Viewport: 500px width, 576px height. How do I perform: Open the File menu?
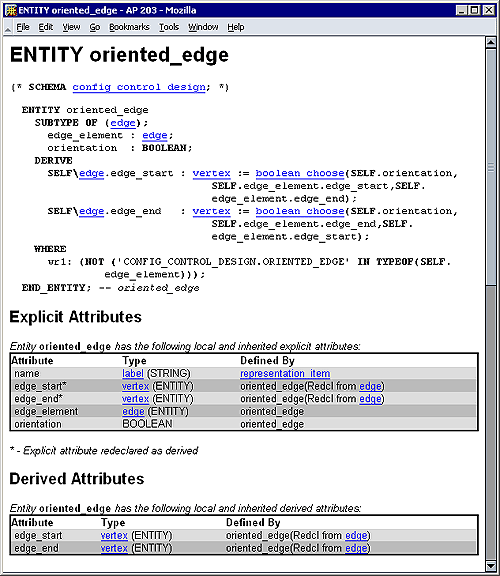pos(23,27)
